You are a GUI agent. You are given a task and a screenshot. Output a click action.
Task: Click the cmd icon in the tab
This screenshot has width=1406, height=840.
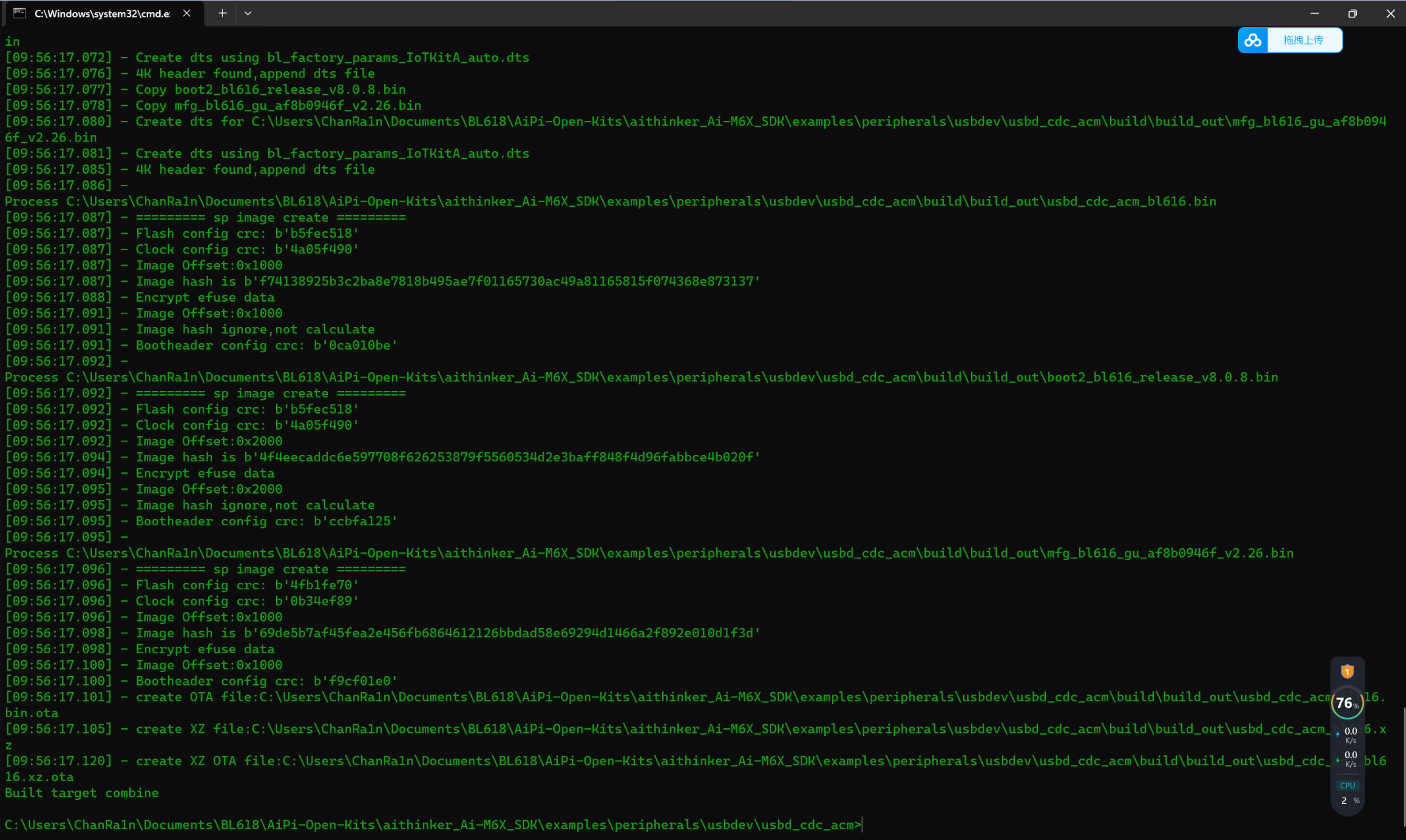click(19, 13)
